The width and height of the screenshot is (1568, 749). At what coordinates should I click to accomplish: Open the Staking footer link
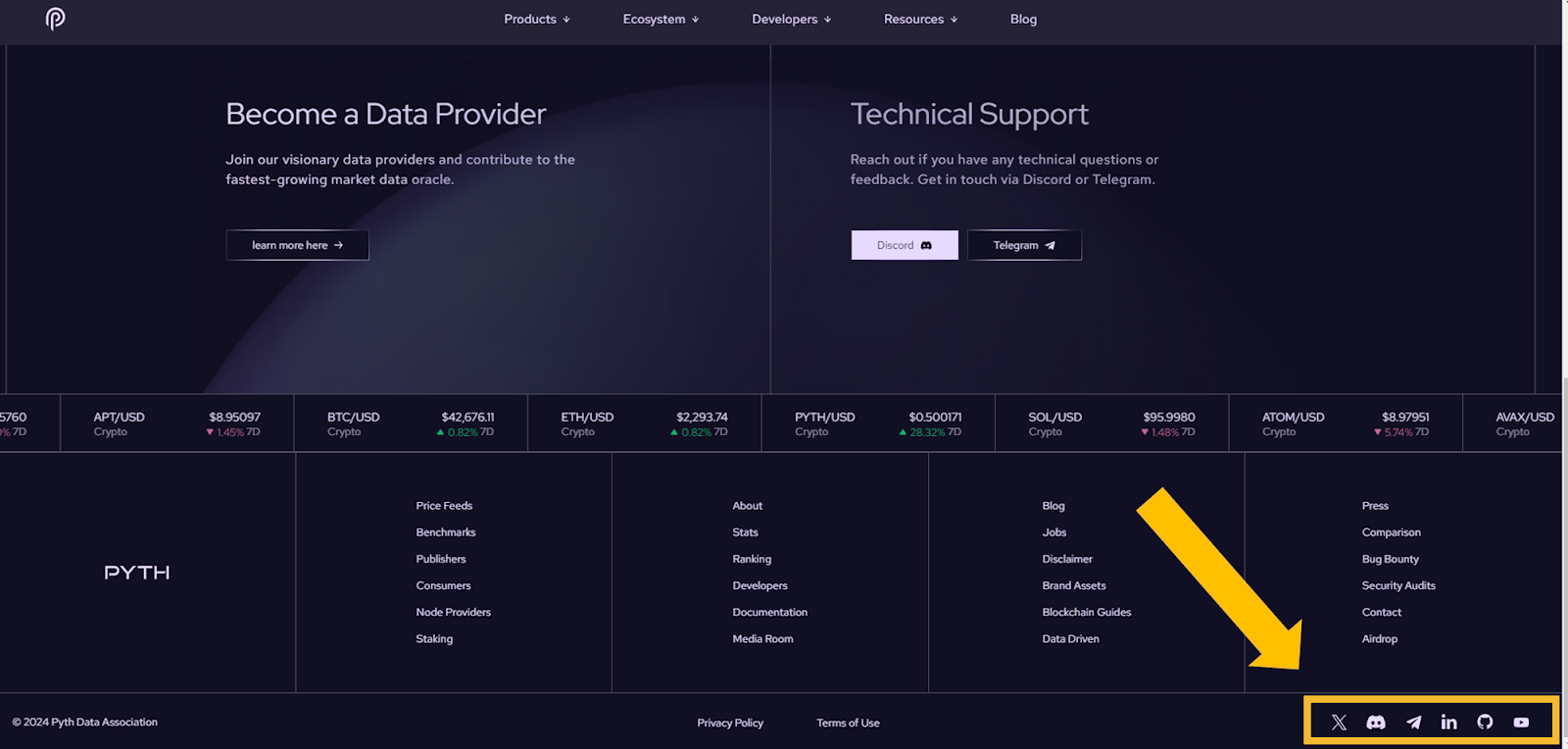pos(434,638)
